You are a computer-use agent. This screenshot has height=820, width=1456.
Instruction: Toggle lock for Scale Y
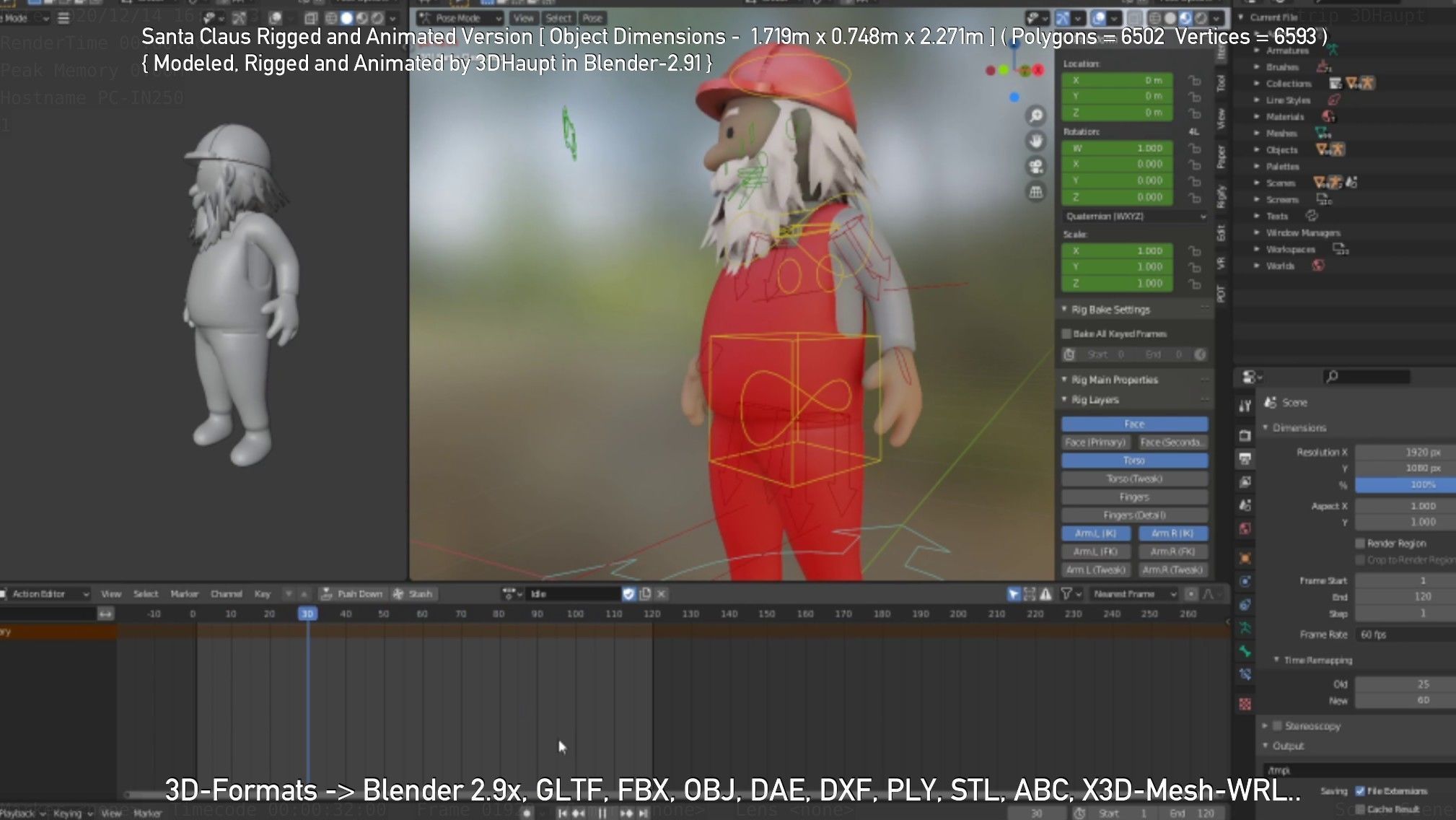(1195, 267)
